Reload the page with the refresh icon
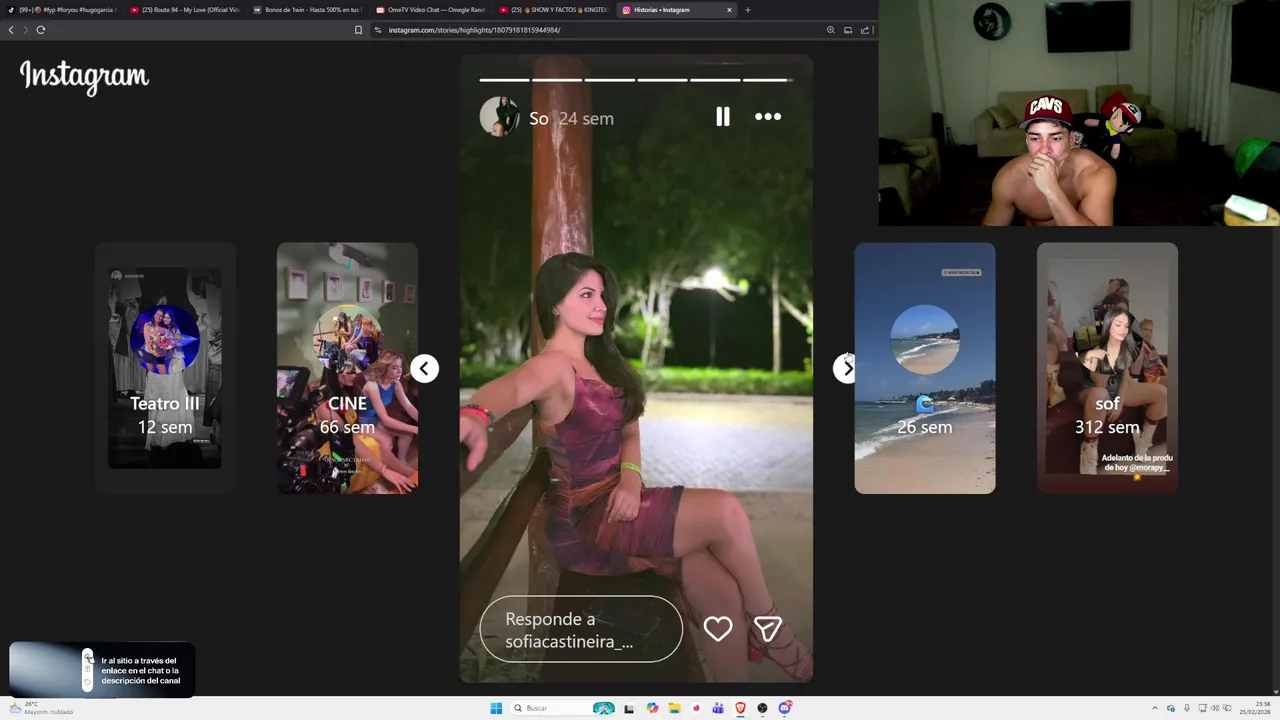This screenshot has height=720, width=1280. point(41,30)
